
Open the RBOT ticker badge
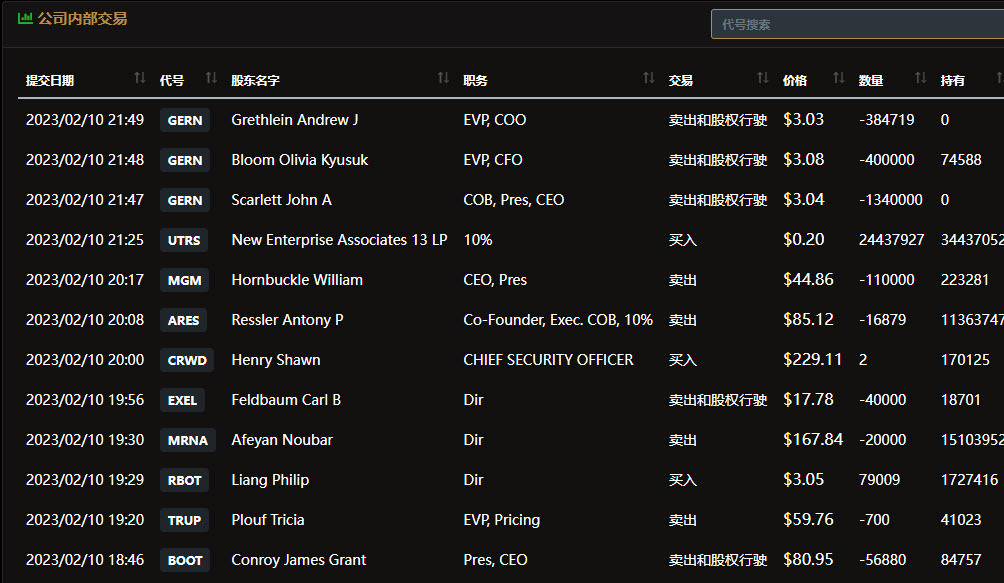[x=184, y=480]
